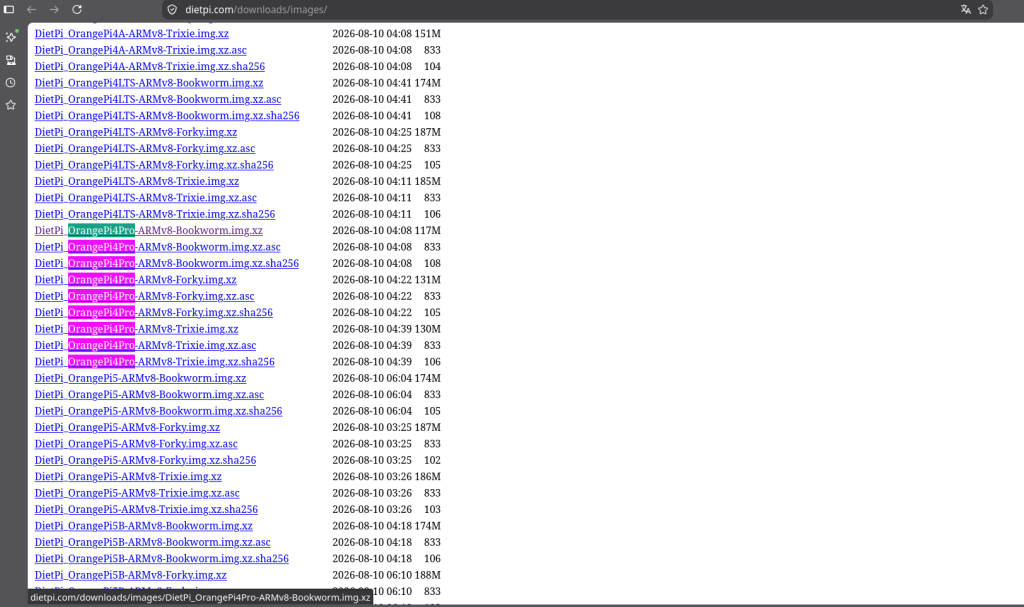Screen dimensions: 1024x607
Task: Open DietPi_OrangePi5B-ARMv8-Bookworm.img.xz.sha256 link
Action: 161,559
